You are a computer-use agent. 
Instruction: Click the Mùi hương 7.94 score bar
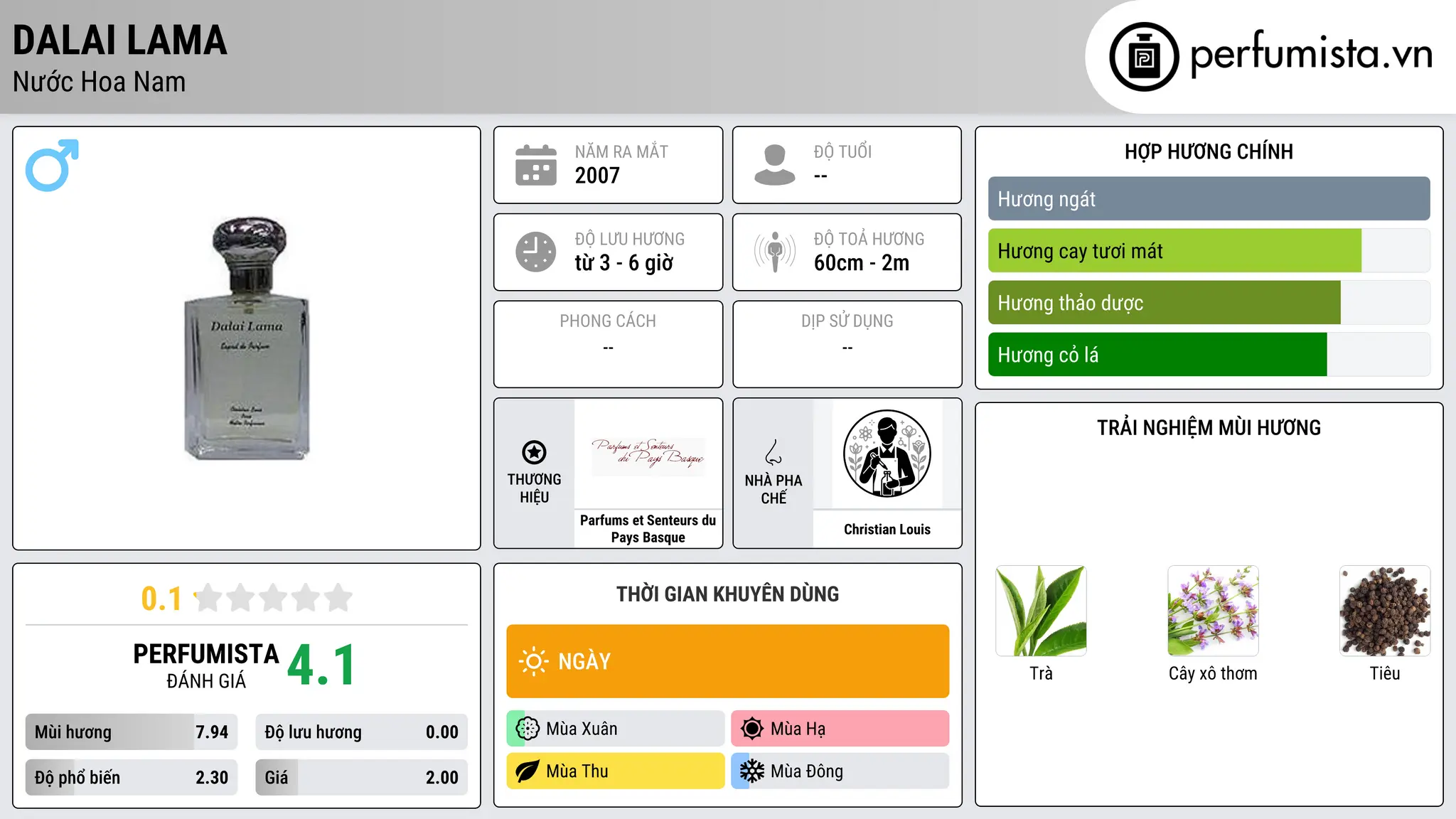pos(132,732)
